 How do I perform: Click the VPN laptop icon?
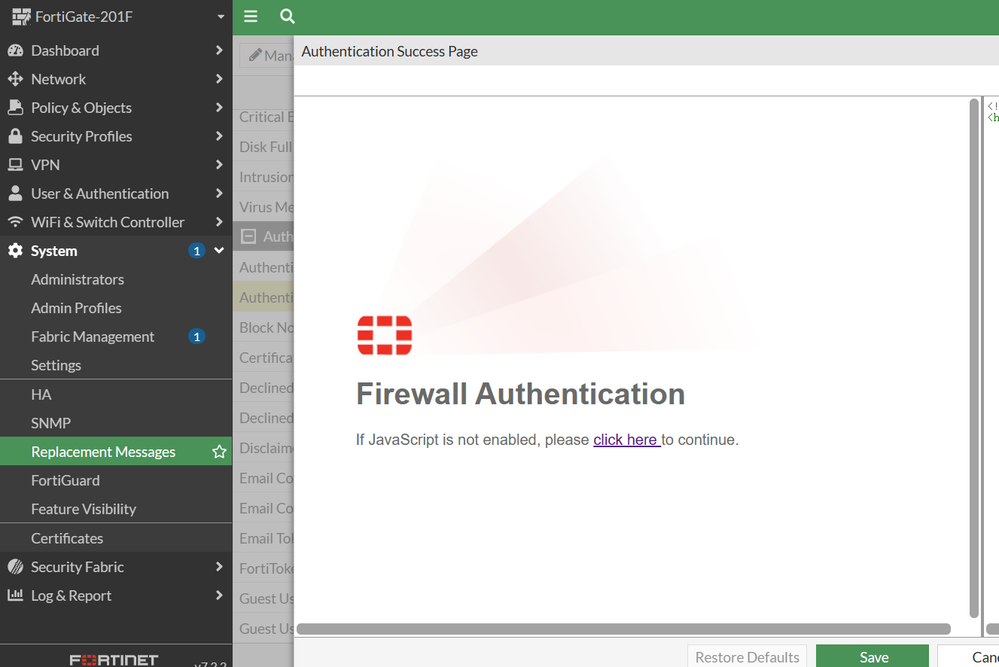point(15,165)
